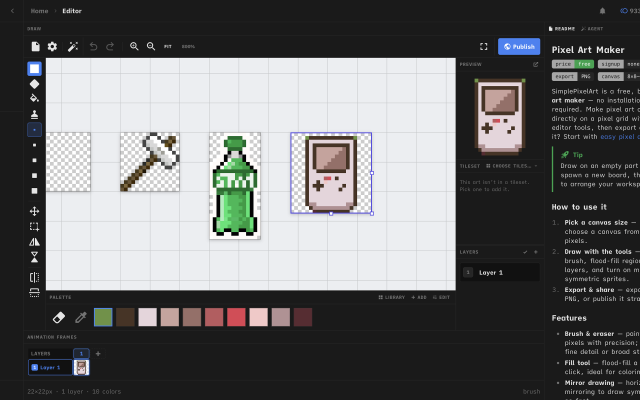640x400 pixels.
Task: Follow the 'easy pixel' link in README
Action: point(620,137)
